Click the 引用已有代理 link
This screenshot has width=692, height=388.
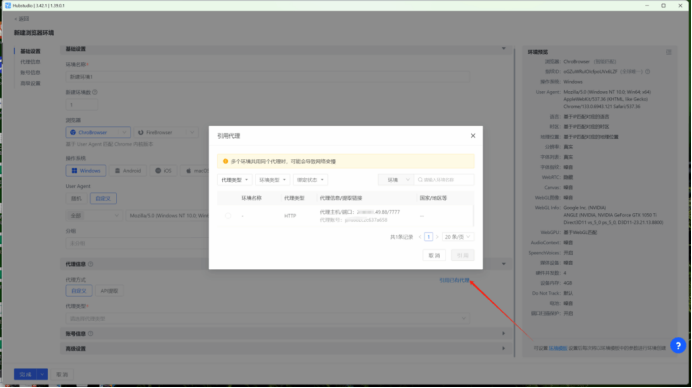pyautogui.click(x=454, y=280)
